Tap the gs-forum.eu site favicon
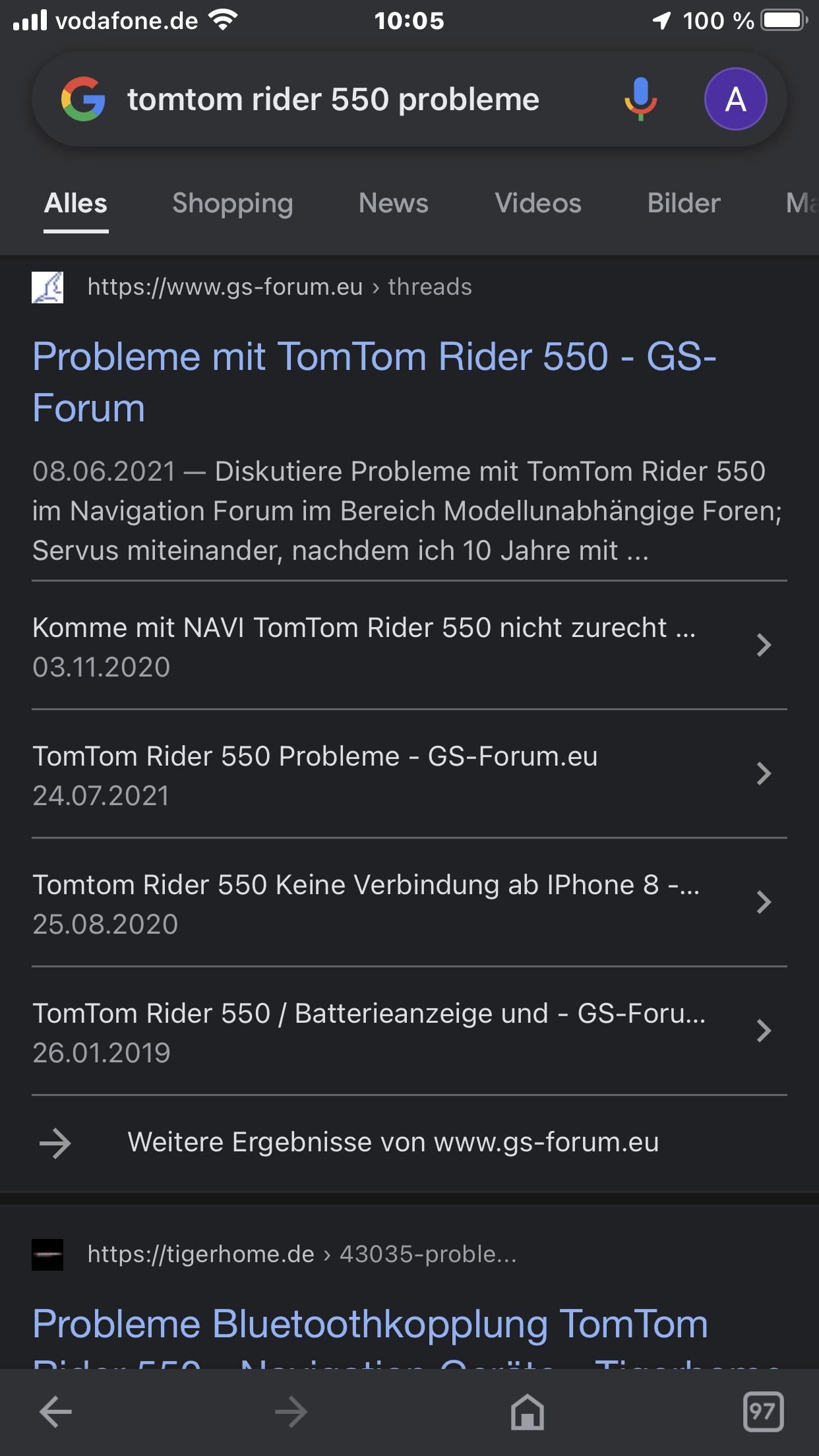The image size is (819, 1456). [47, 288]
